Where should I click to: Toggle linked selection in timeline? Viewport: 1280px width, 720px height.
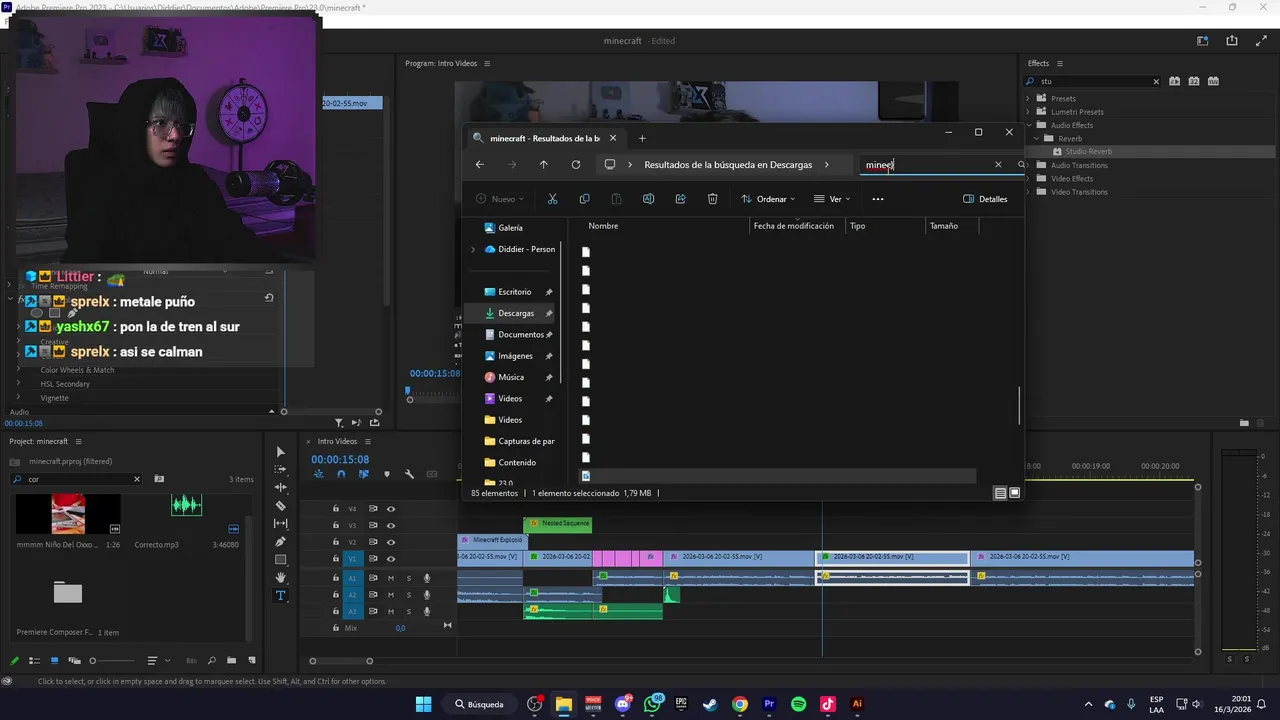[x=364, y=474]
